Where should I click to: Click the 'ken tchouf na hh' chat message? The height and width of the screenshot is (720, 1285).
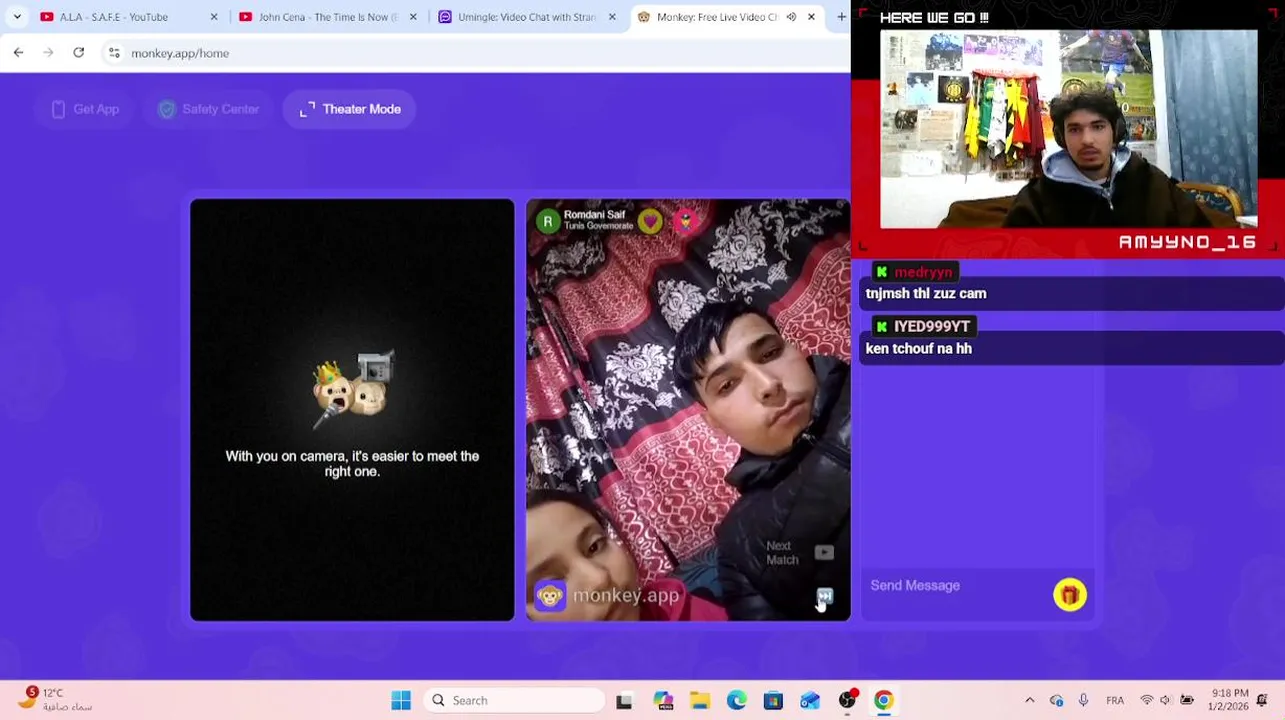pyautogui.click(x=919, y=348)
